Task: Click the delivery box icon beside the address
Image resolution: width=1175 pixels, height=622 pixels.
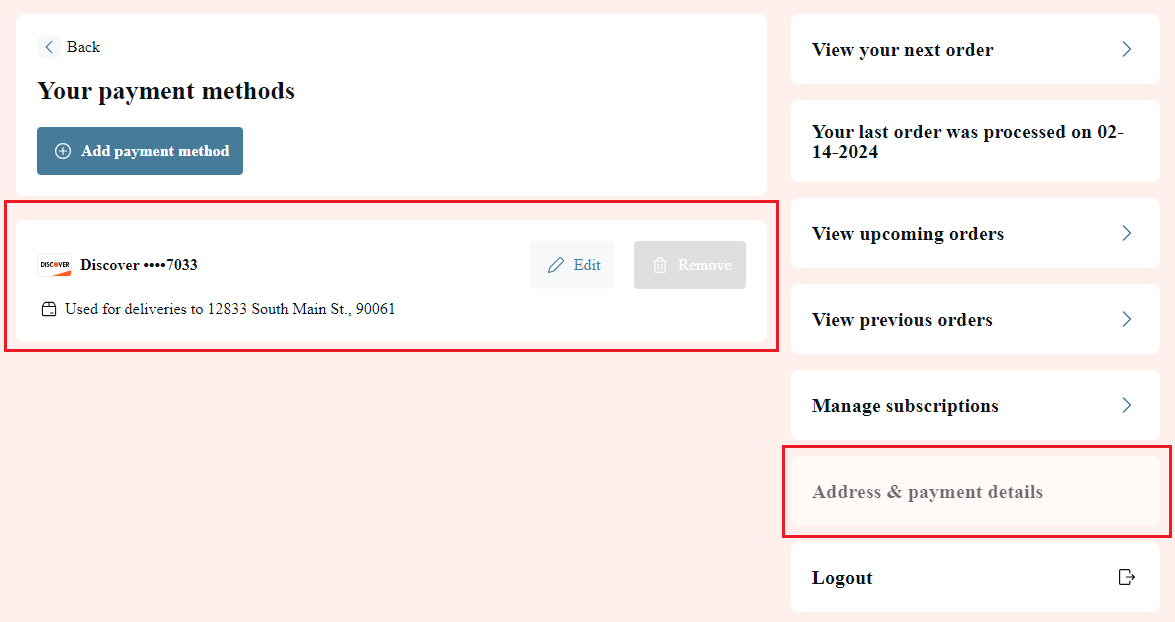Action: pyautogui.click(x=49, y=310)
